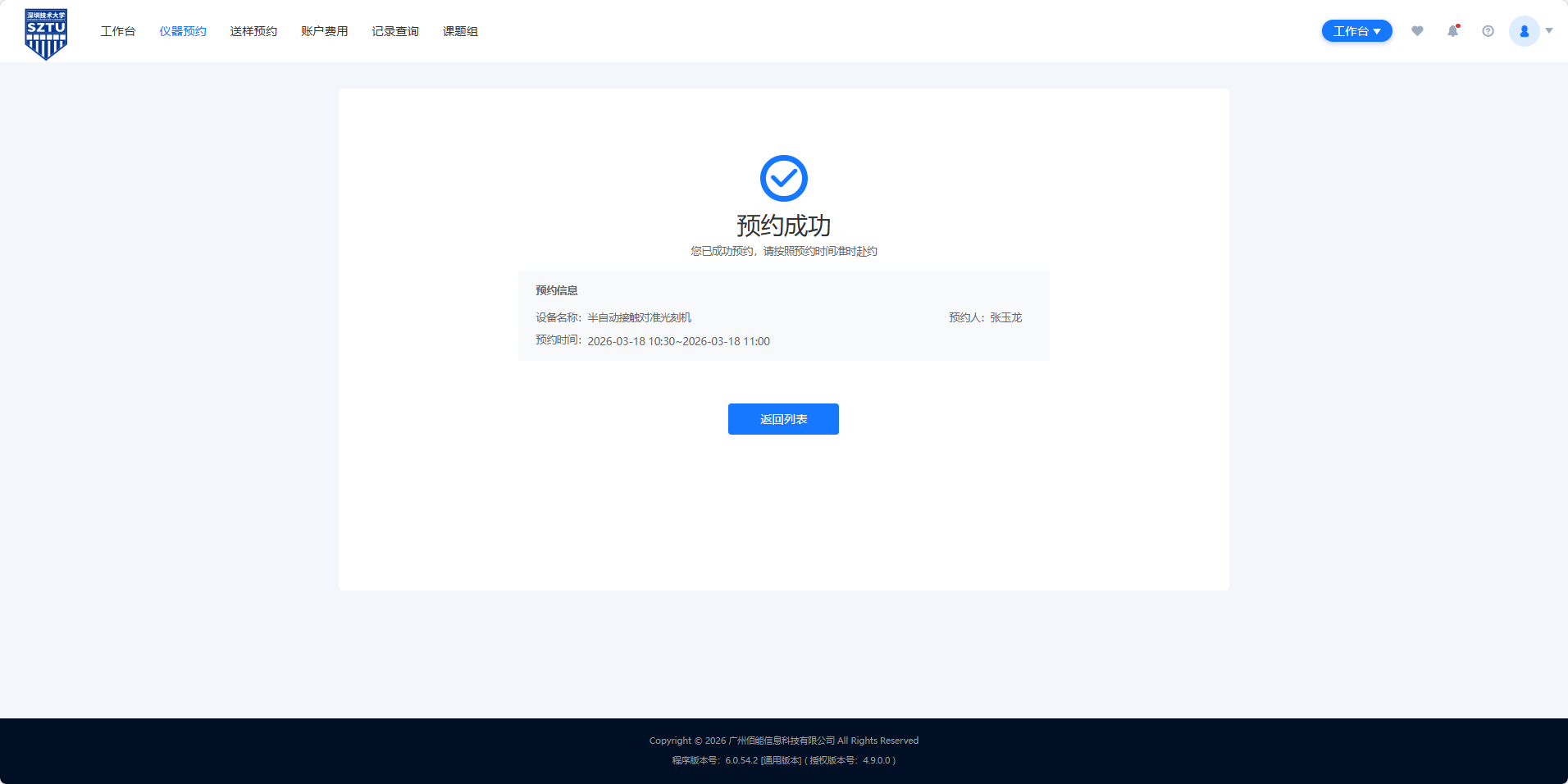Open the 送样预约 menu item
The image size is (1568, 784).
pyautogui.click(x=253, y=31)
